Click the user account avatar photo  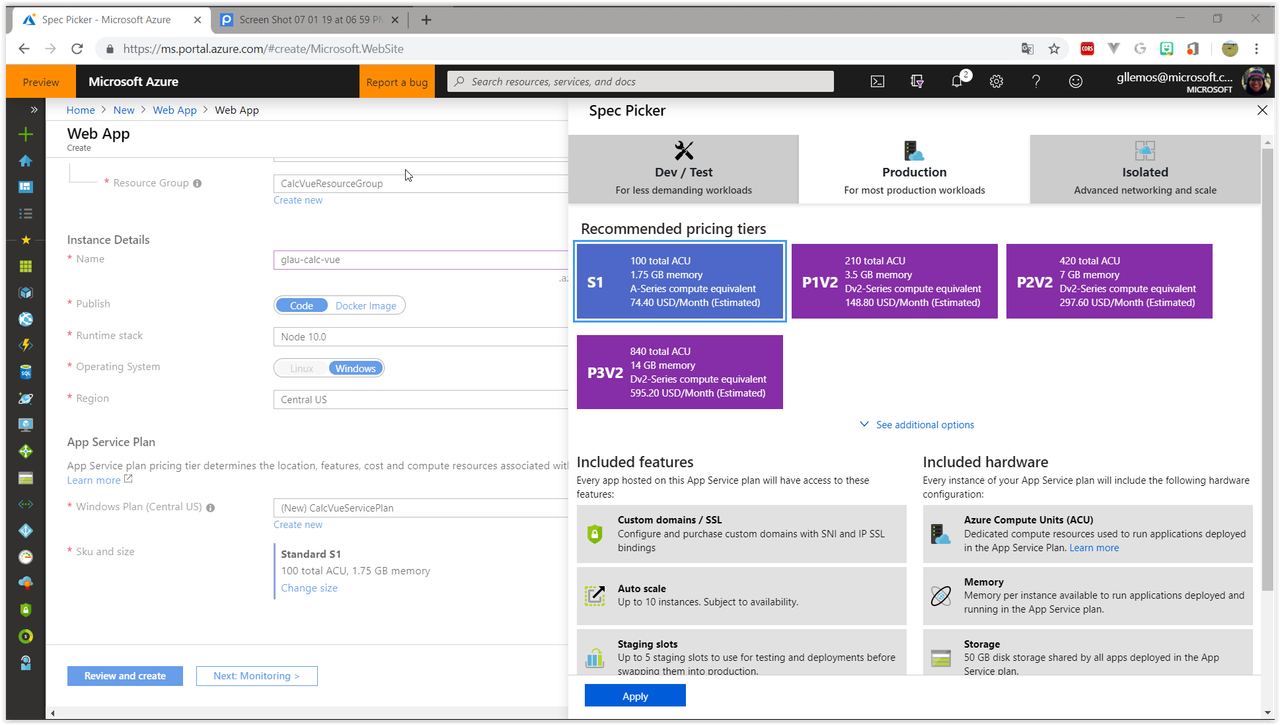[x=1256, y=82]
